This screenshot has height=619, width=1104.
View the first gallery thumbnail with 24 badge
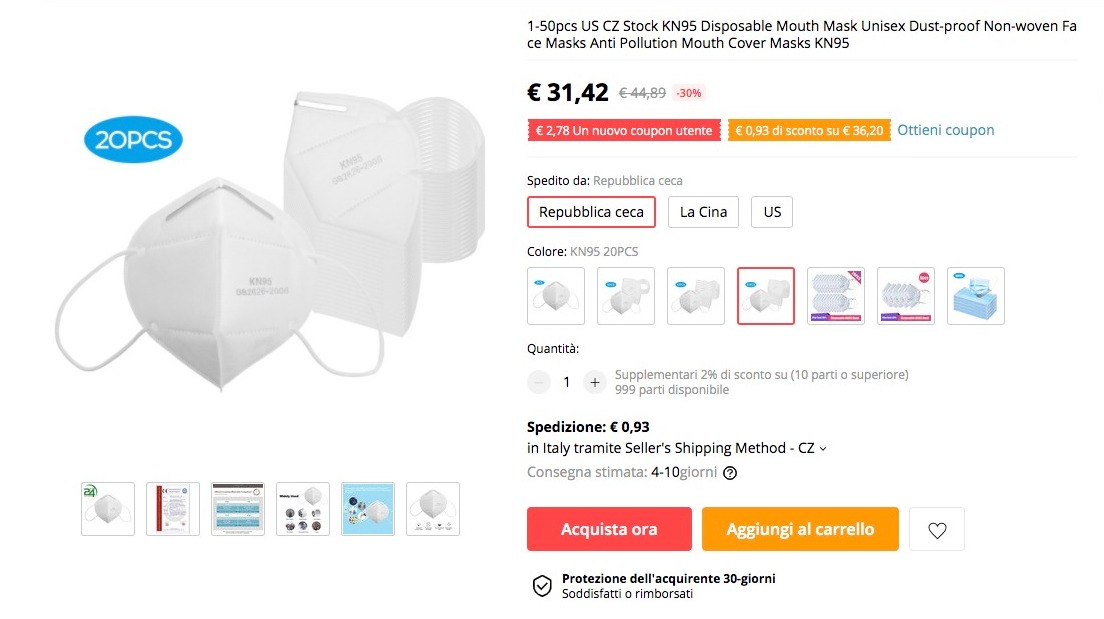(108, 509)
